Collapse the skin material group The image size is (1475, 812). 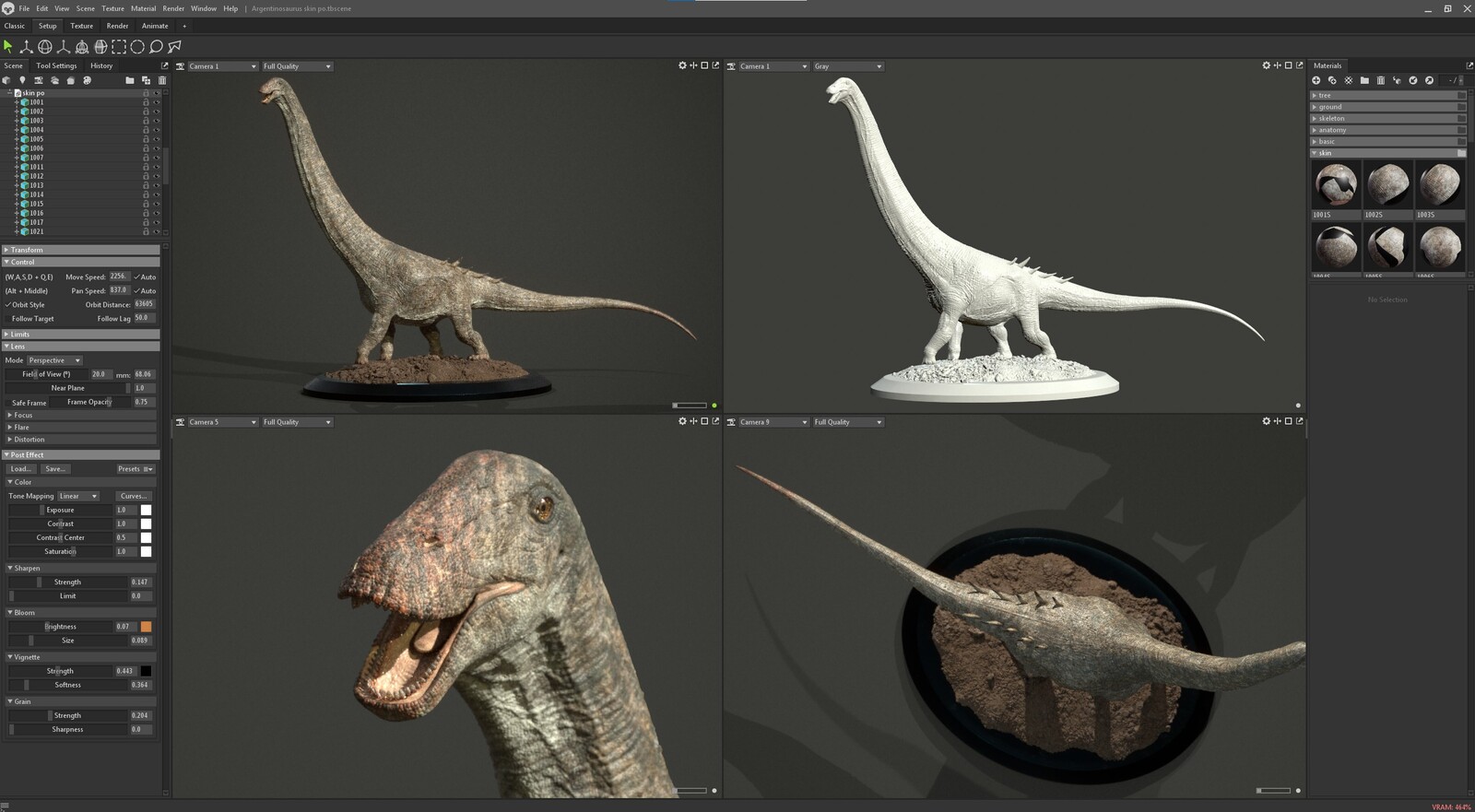click(x=1387, y=153)
